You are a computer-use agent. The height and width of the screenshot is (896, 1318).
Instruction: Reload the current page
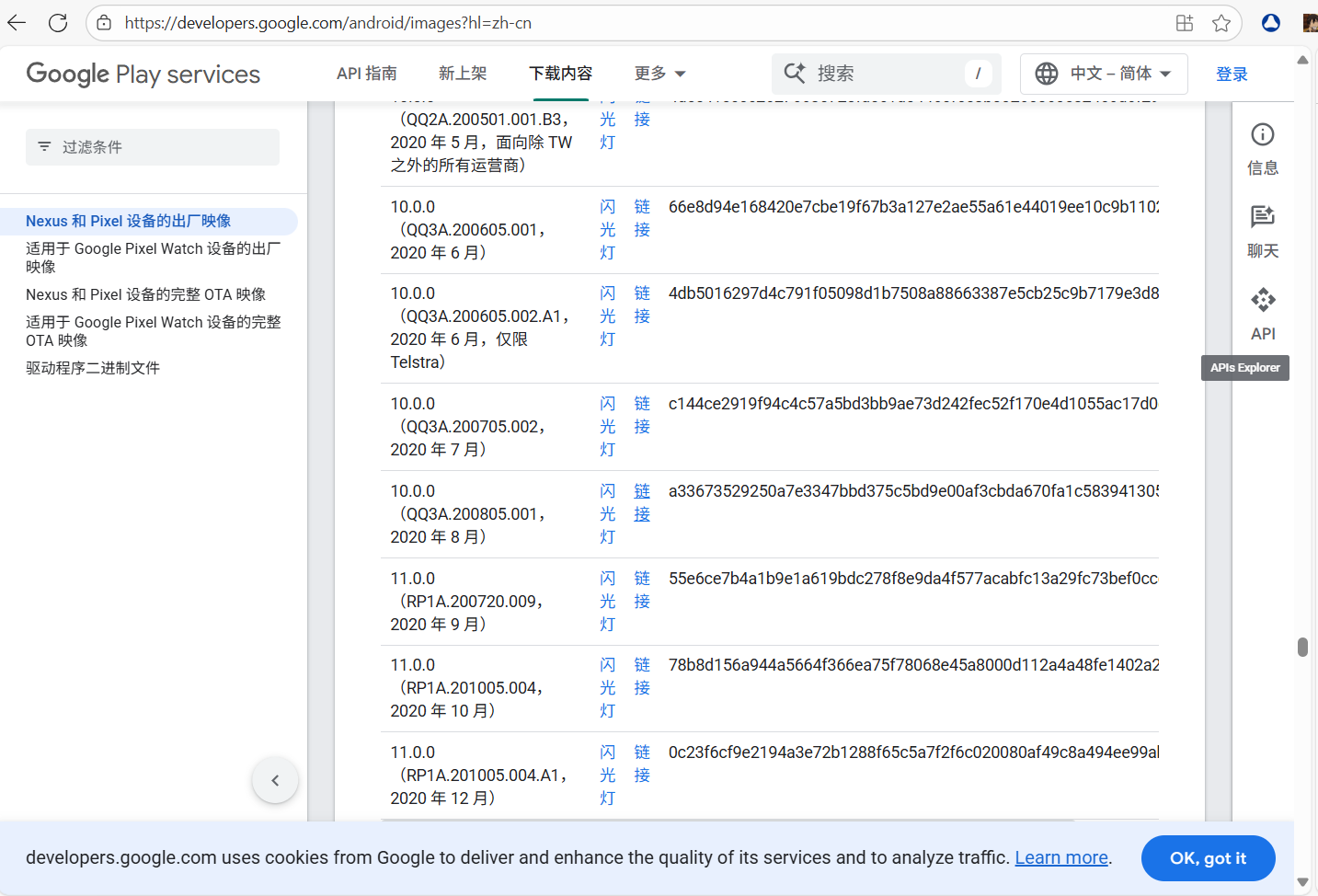(58, 23)
